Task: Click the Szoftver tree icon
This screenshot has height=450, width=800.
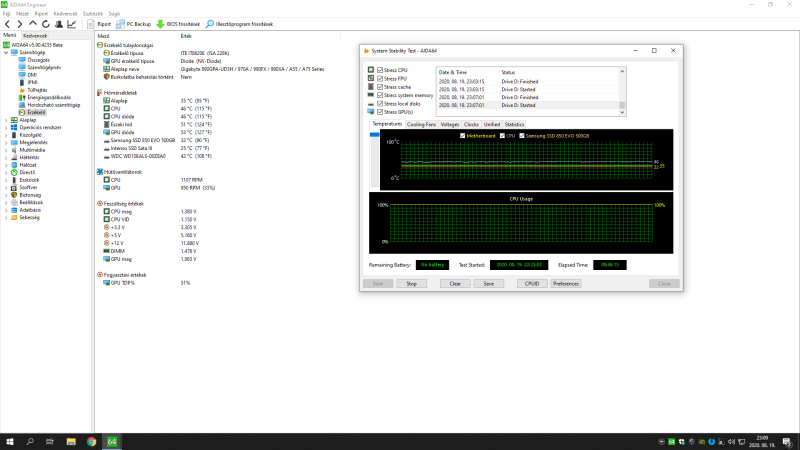Action: pos(14,187)
